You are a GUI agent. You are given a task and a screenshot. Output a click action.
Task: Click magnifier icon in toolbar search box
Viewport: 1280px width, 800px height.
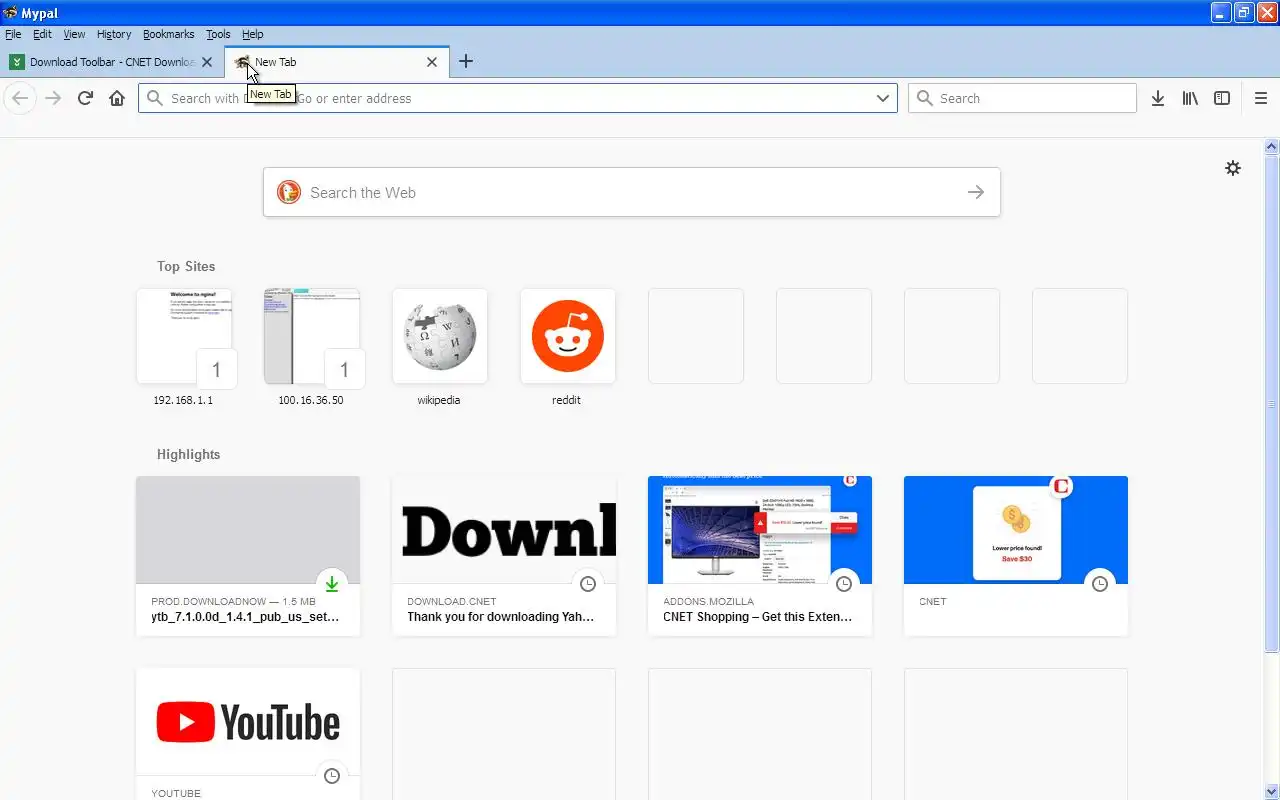point(924,98)
